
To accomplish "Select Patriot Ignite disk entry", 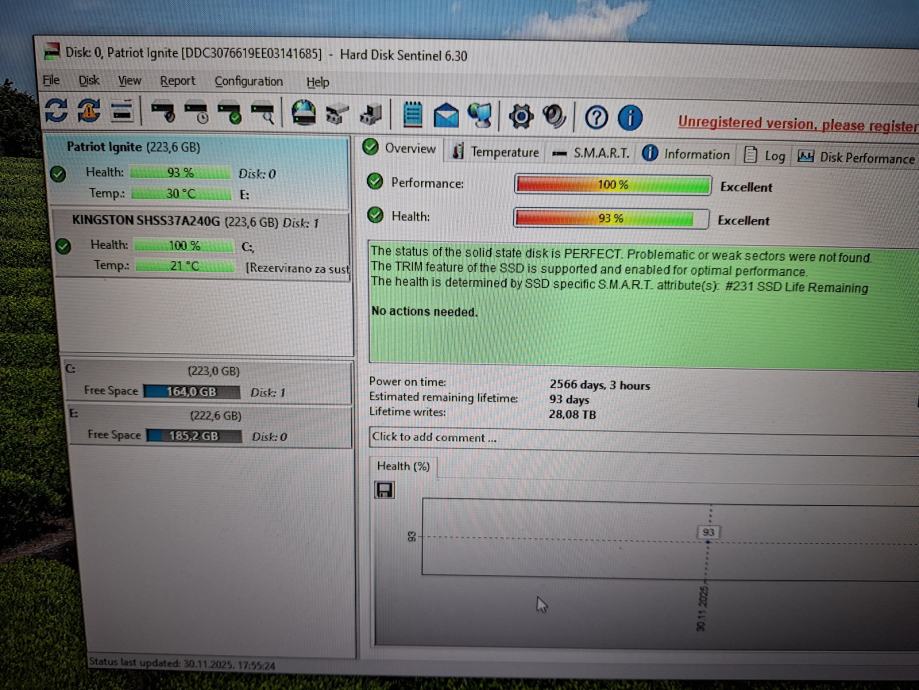I will (198, 172).
